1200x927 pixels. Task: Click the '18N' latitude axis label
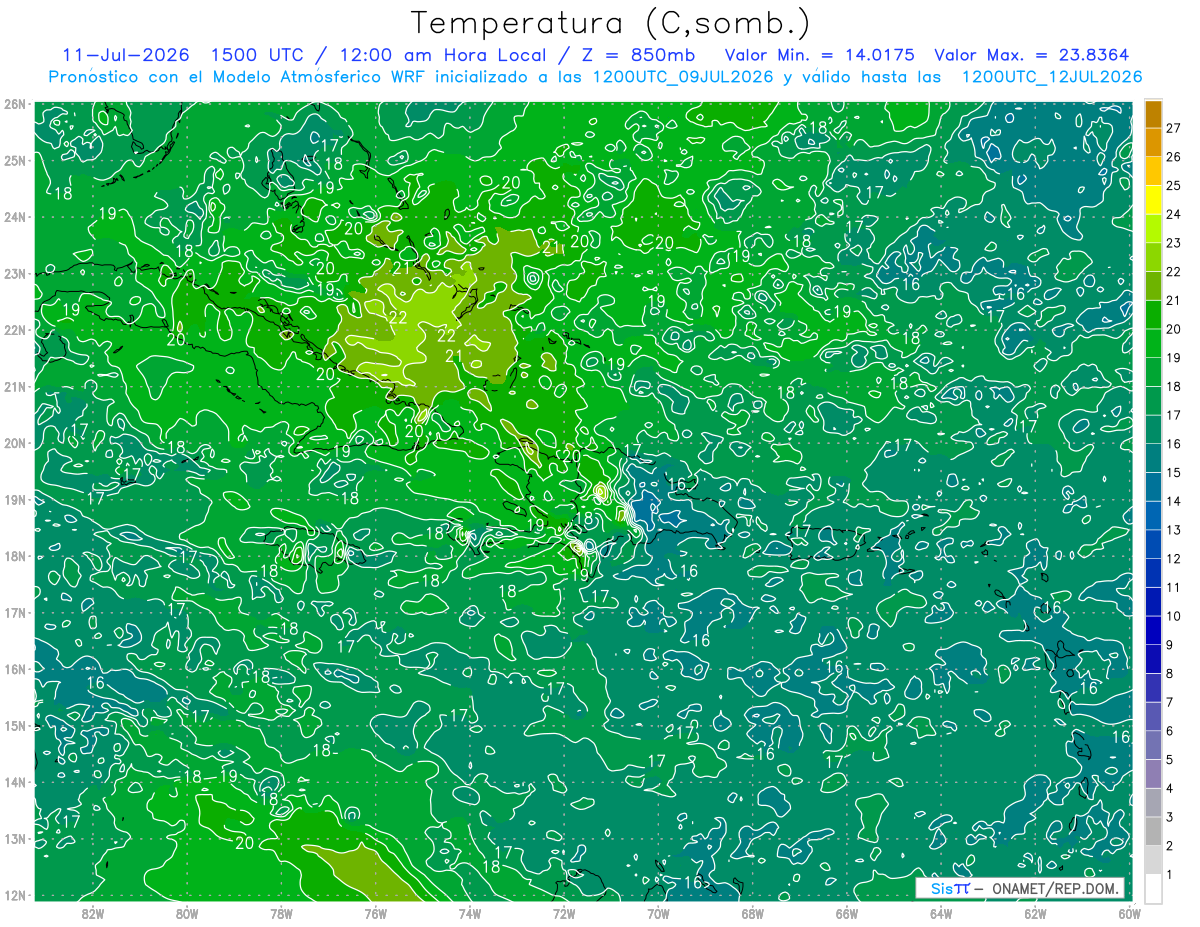14,556
